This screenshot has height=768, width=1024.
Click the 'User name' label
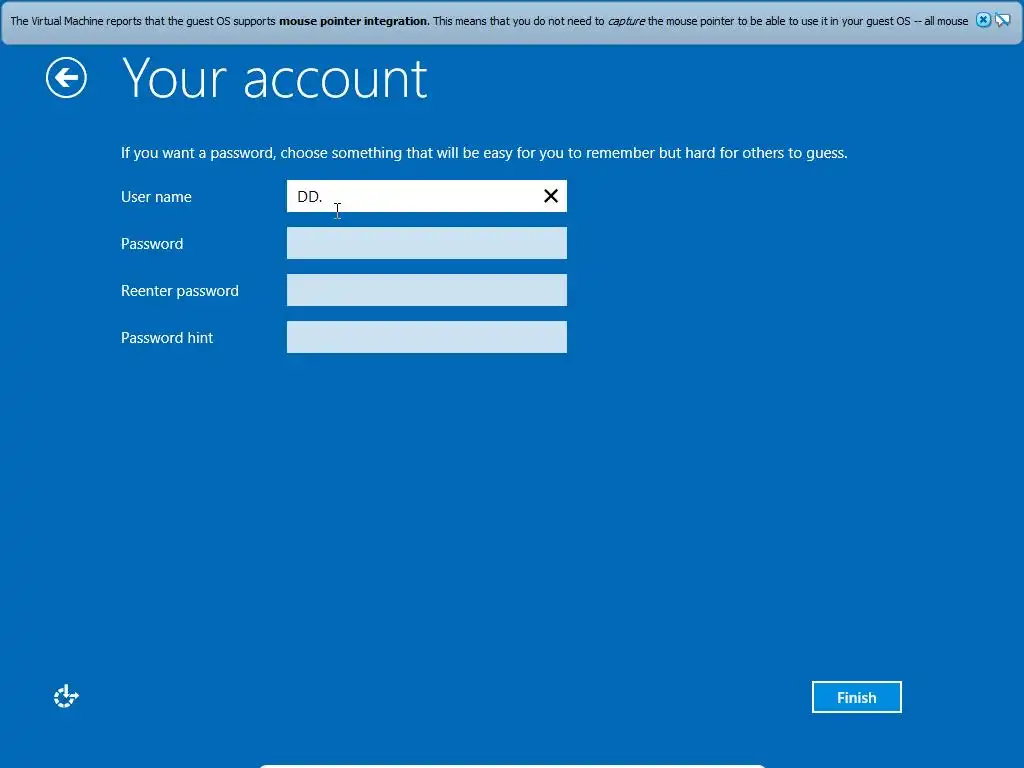coord(156,197)
